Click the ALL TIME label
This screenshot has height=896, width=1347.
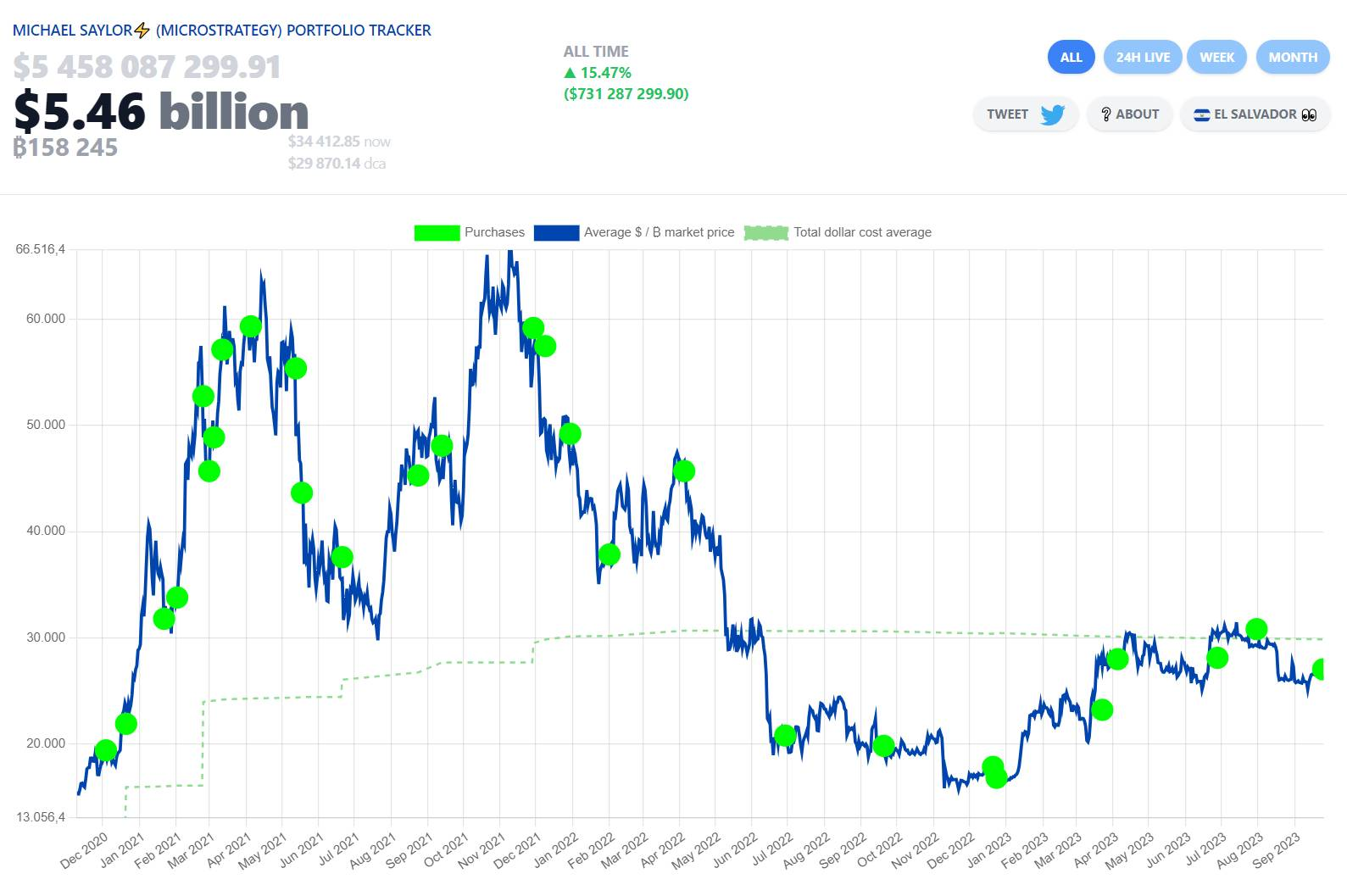(x=596, y=52)
